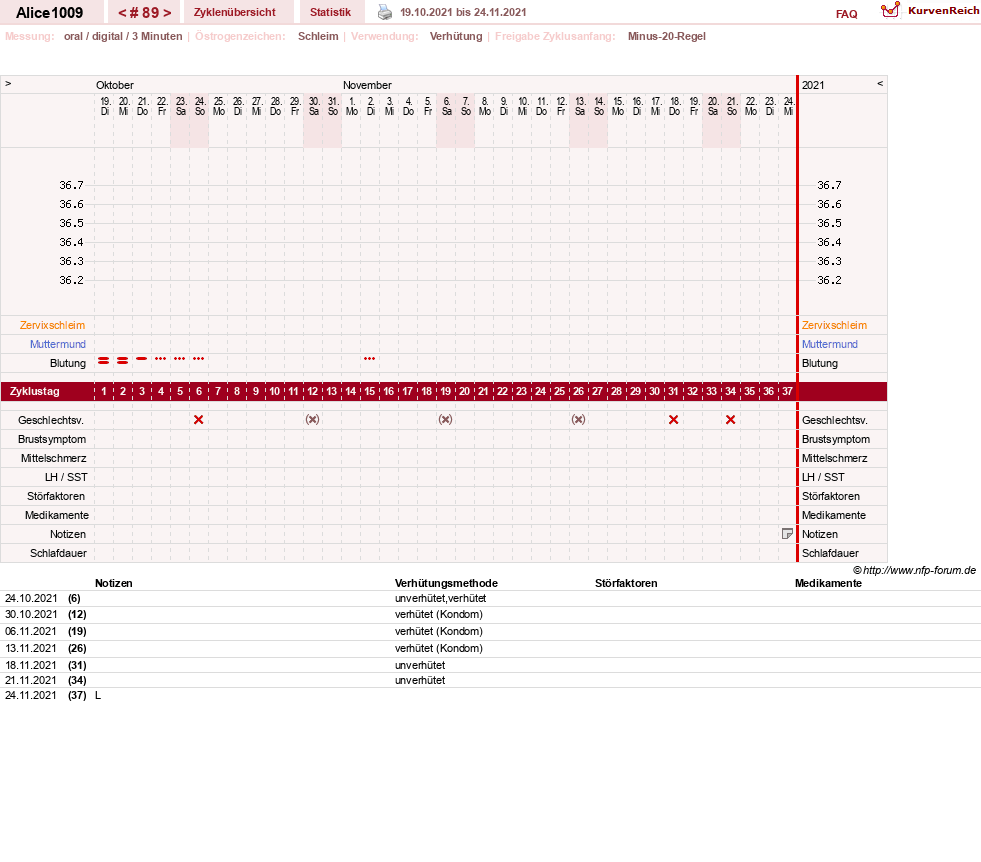
Task: Open the Zyklenübersicht tab
Action: [235, 12]
